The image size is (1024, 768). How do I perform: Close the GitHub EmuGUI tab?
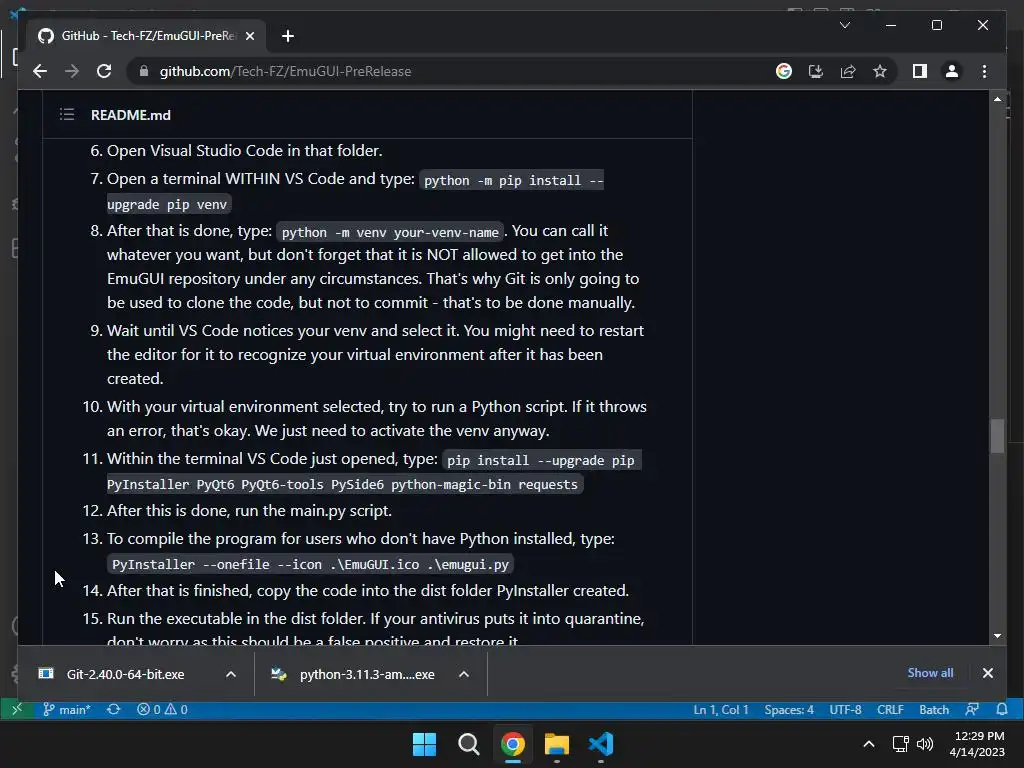(x=249, y=36)
